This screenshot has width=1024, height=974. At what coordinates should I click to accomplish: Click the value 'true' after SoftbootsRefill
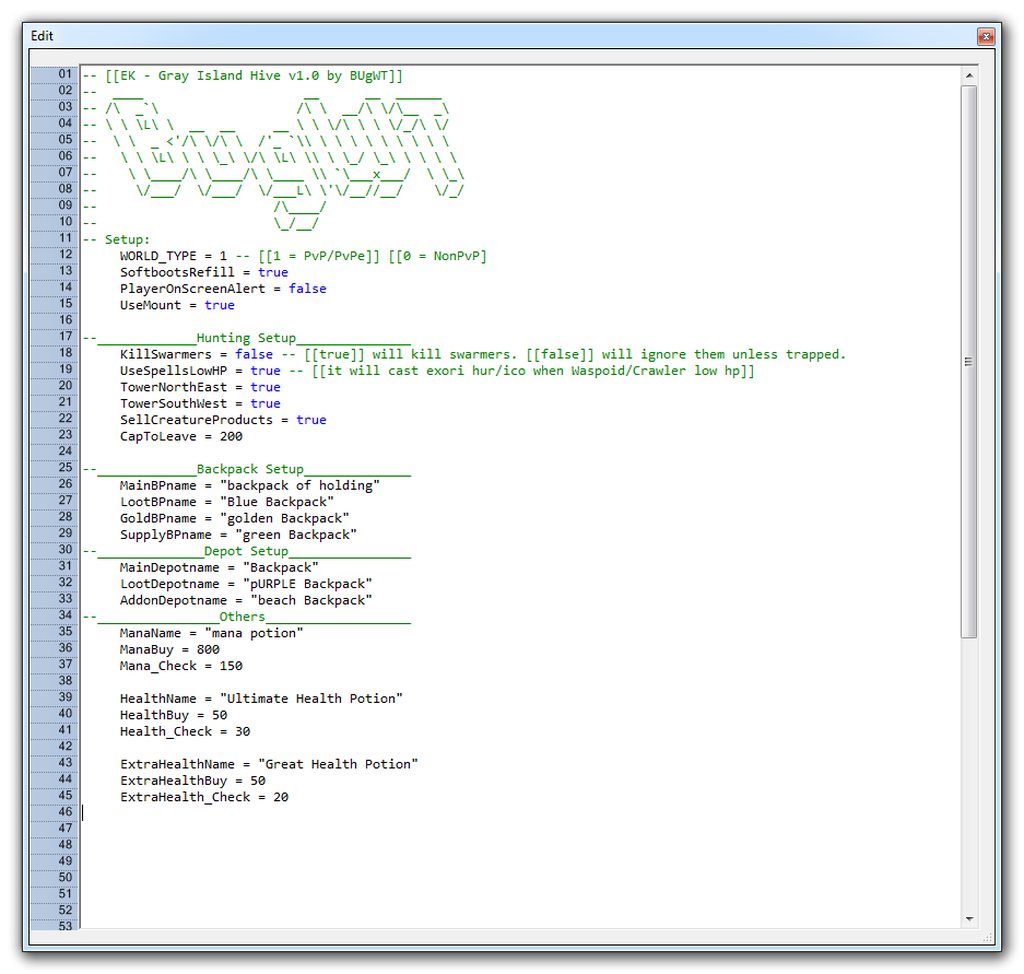click(273, 272)
